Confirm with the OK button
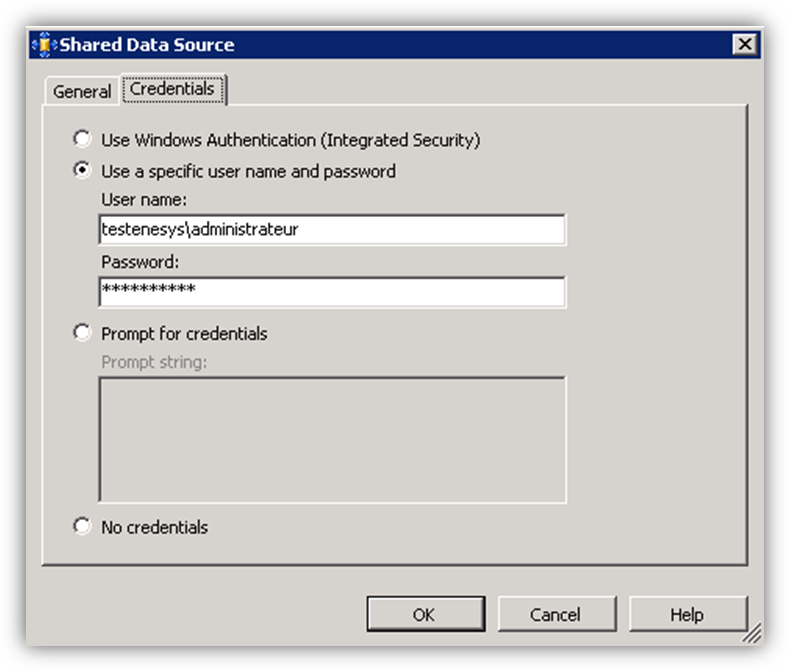Viewport: 789px width, 671px height. coord(425,614)
